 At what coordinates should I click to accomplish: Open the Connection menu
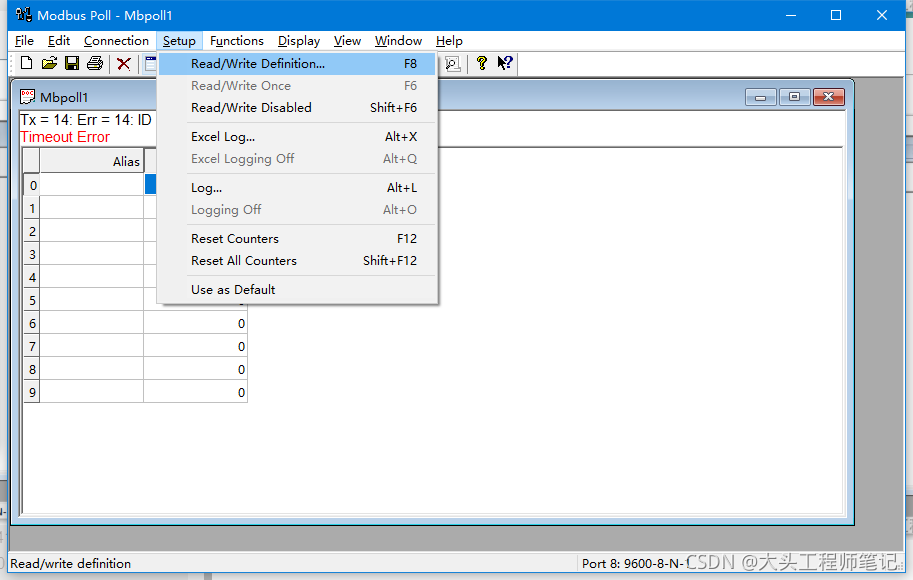(116, 41)
